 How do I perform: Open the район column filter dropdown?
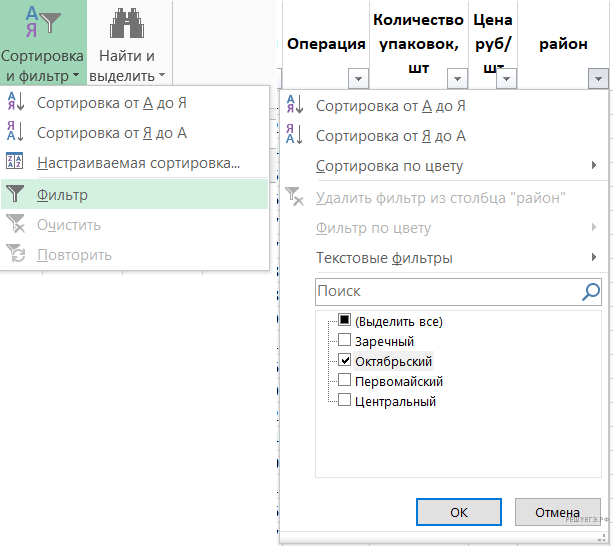tap(598, 79)
